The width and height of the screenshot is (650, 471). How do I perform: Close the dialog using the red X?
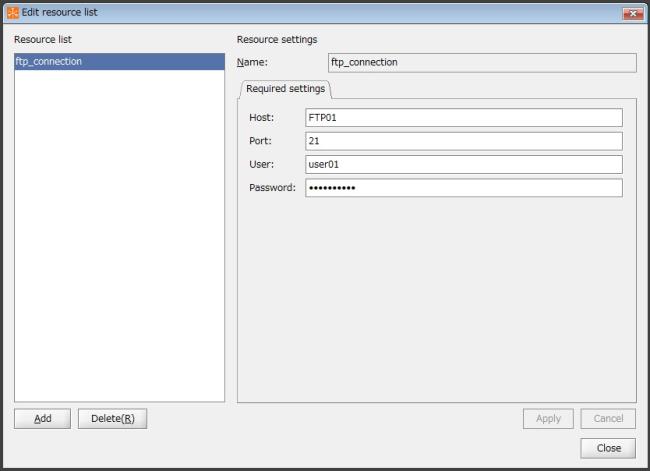631,14
